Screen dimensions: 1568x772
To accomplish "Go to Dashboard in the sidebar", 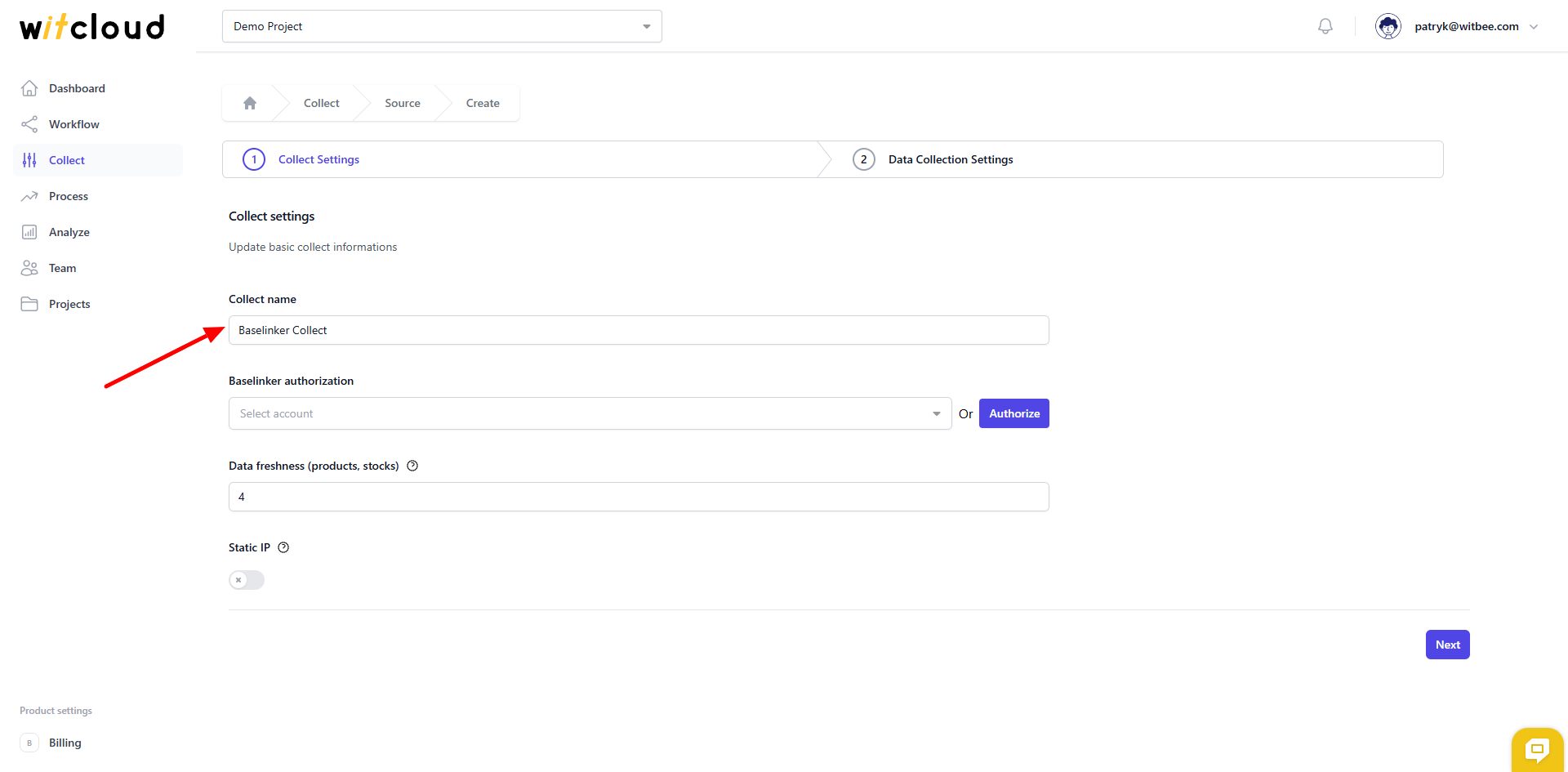I will tap(77, 88).
